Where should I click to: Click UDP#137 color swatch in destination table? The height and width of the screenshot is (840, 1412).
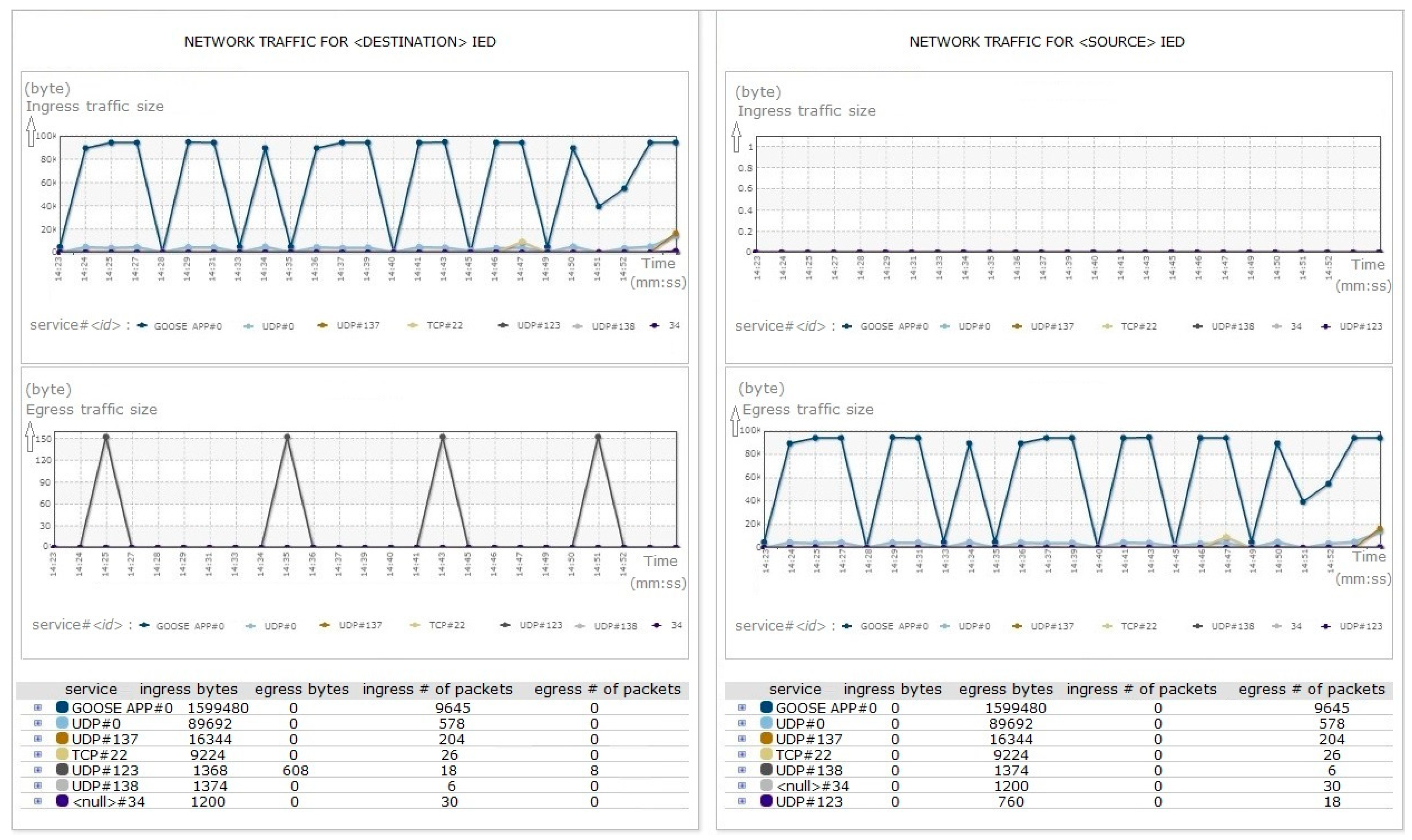coord(62,739)
